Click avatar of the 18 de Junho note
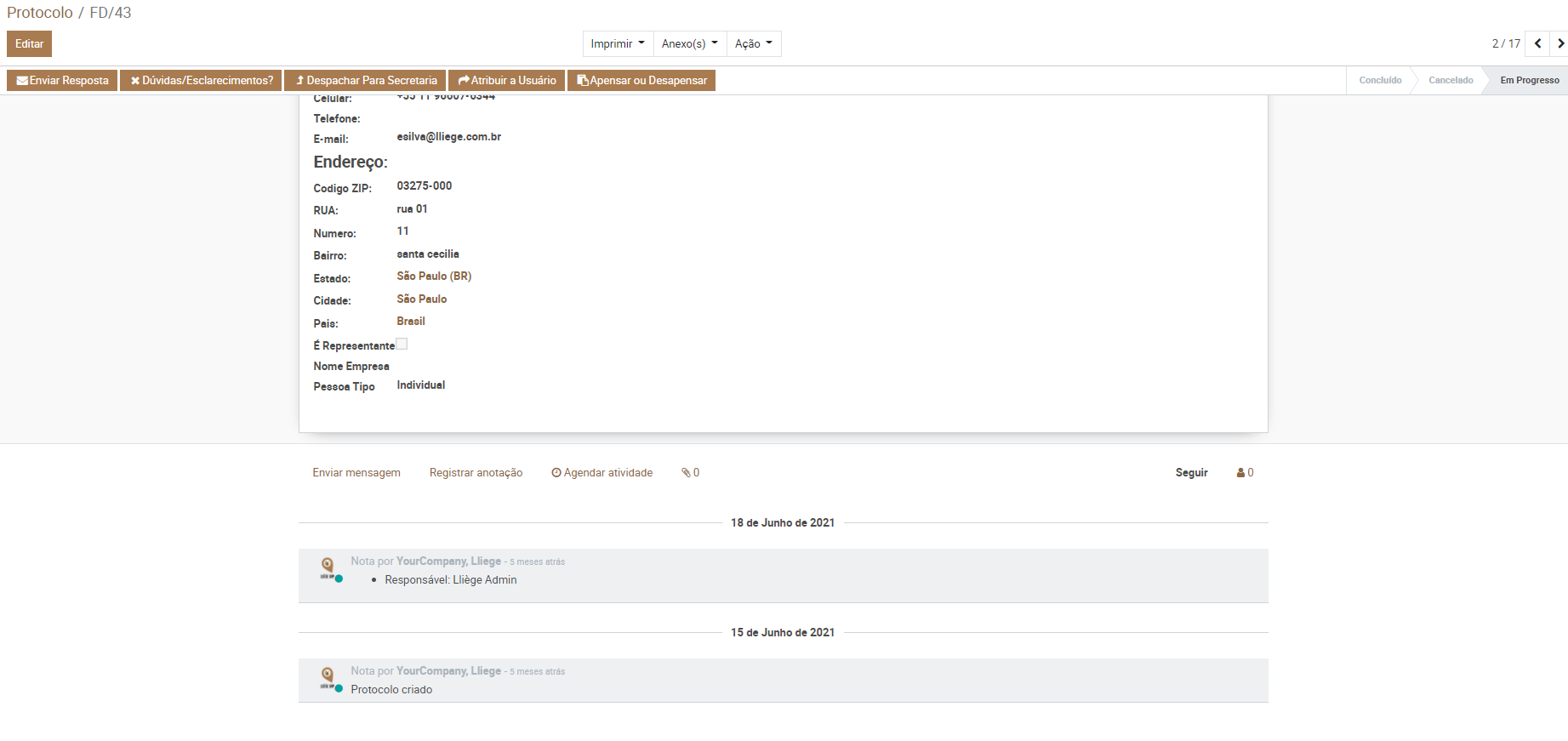Viewport: 1568px width, 741px height. 328,568
